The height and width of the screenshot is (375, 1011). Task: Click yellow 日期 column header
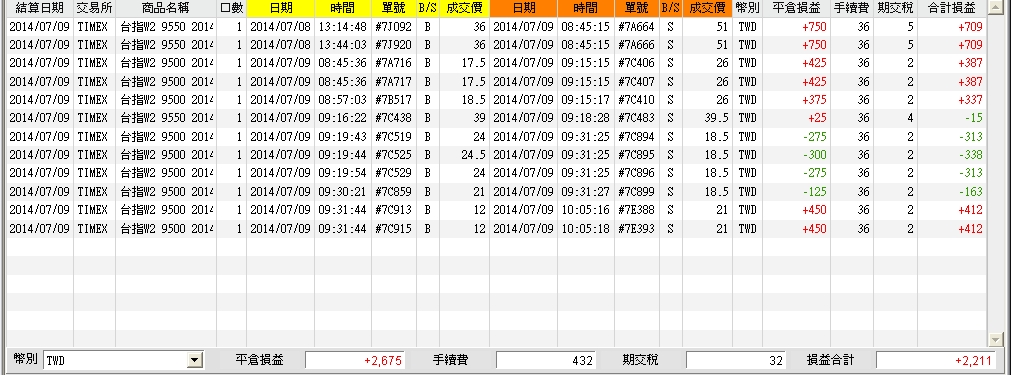tap(280, 8)
